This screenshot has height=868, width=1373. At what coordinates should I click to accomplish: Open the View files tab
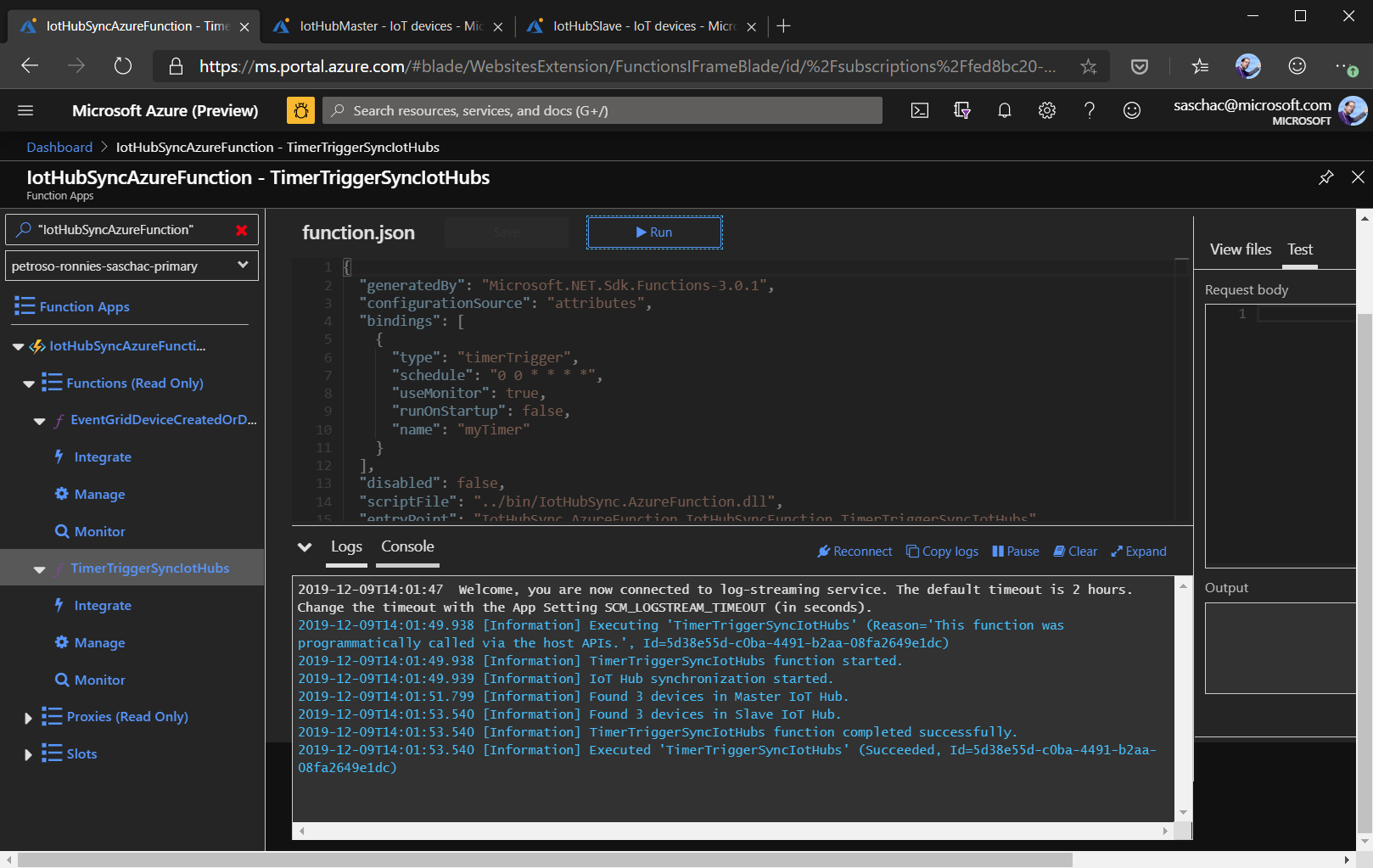click(1241, 249)
